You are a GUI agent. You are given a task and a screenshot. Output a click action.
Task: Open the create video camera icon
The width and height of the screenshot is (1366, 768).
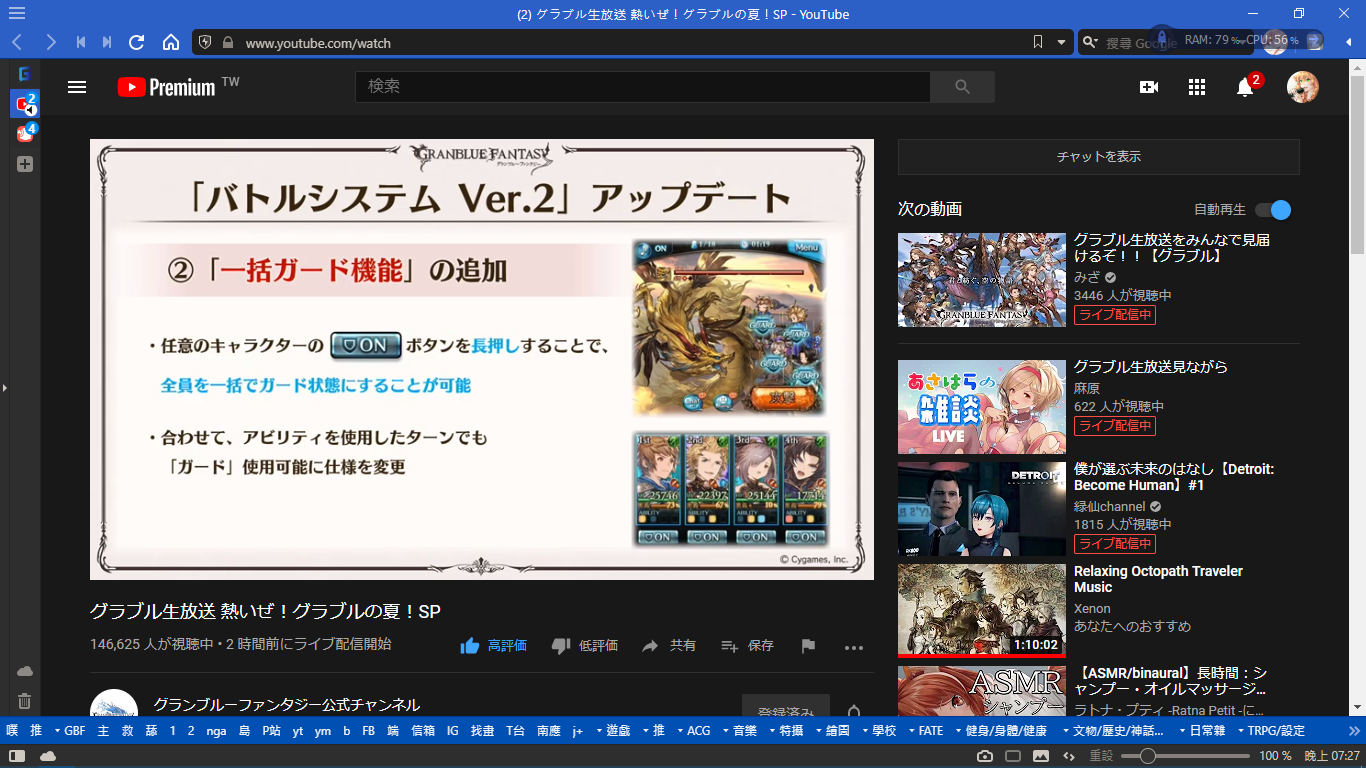(1149, 87)
